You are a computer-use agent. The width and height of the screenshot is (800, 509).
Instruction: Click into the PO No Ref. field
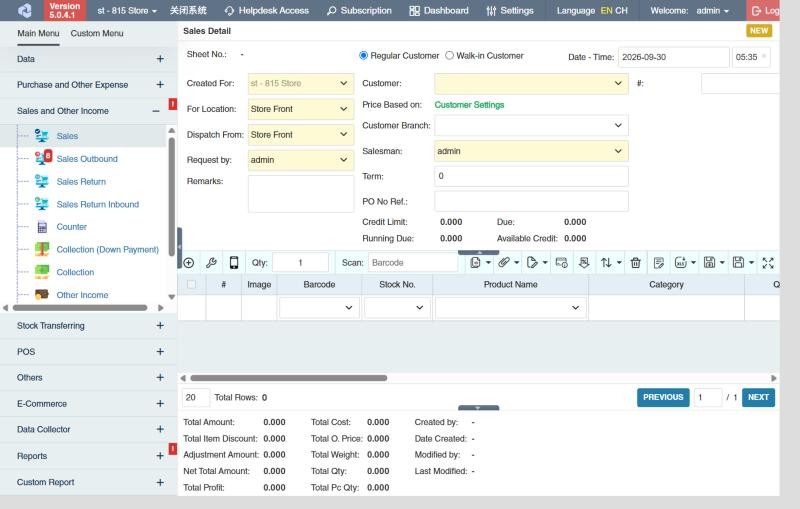(531, 201)
